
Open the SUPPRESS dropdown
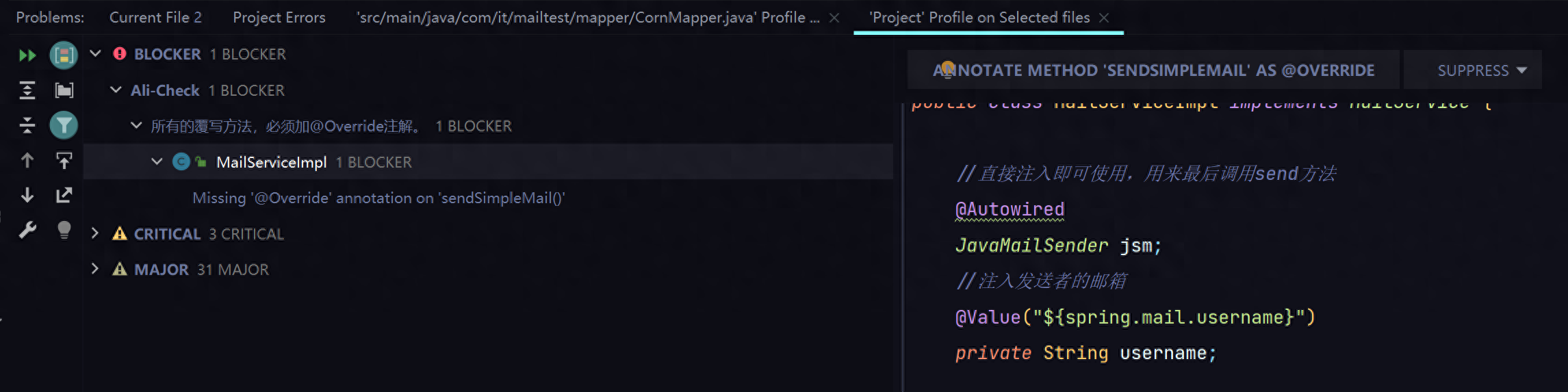1473,70
